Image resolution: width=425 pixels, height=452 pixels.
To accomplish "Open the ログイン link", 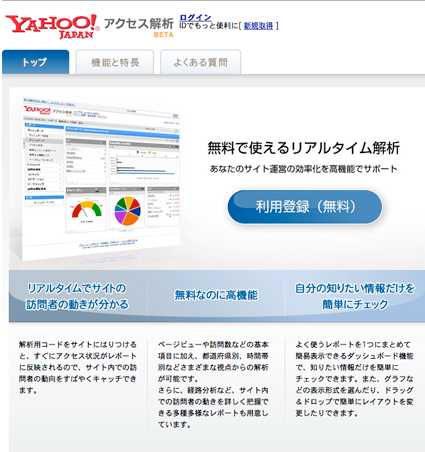I will tap(195, 18).
